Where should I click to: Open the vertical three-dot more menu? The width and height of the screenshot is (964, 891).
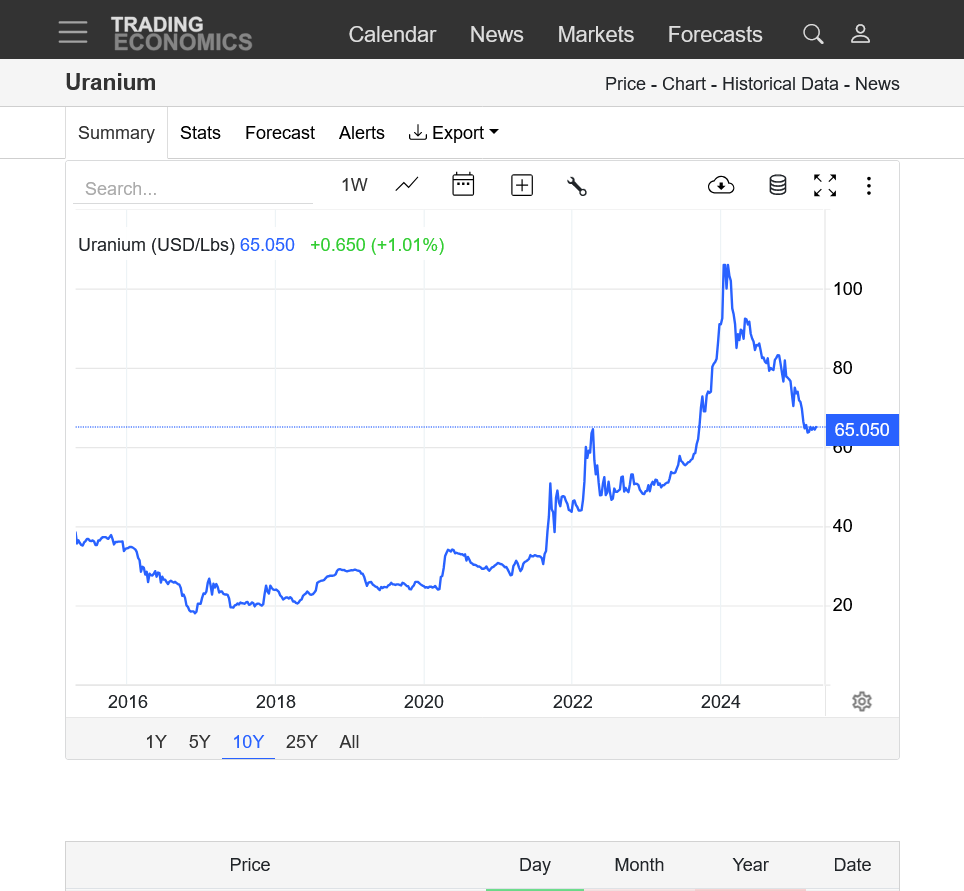pos(869,185)
